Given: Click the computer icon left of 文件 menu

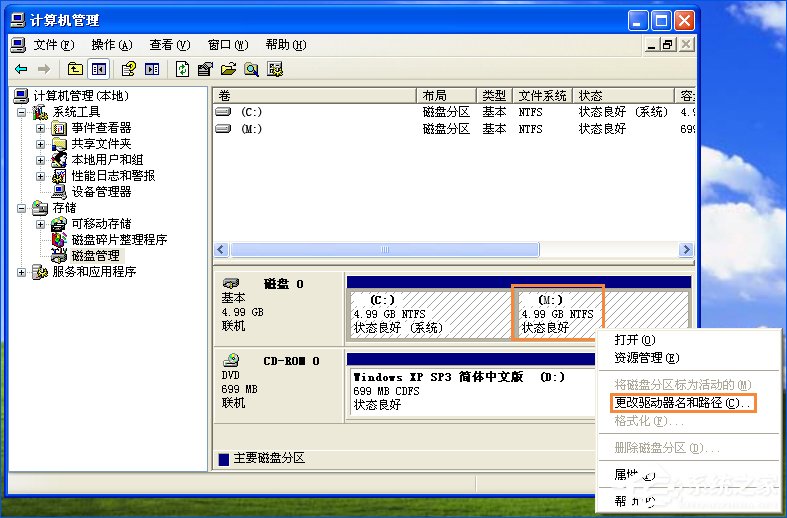Looking at the screenshot, I should click(x=19, y=45).
